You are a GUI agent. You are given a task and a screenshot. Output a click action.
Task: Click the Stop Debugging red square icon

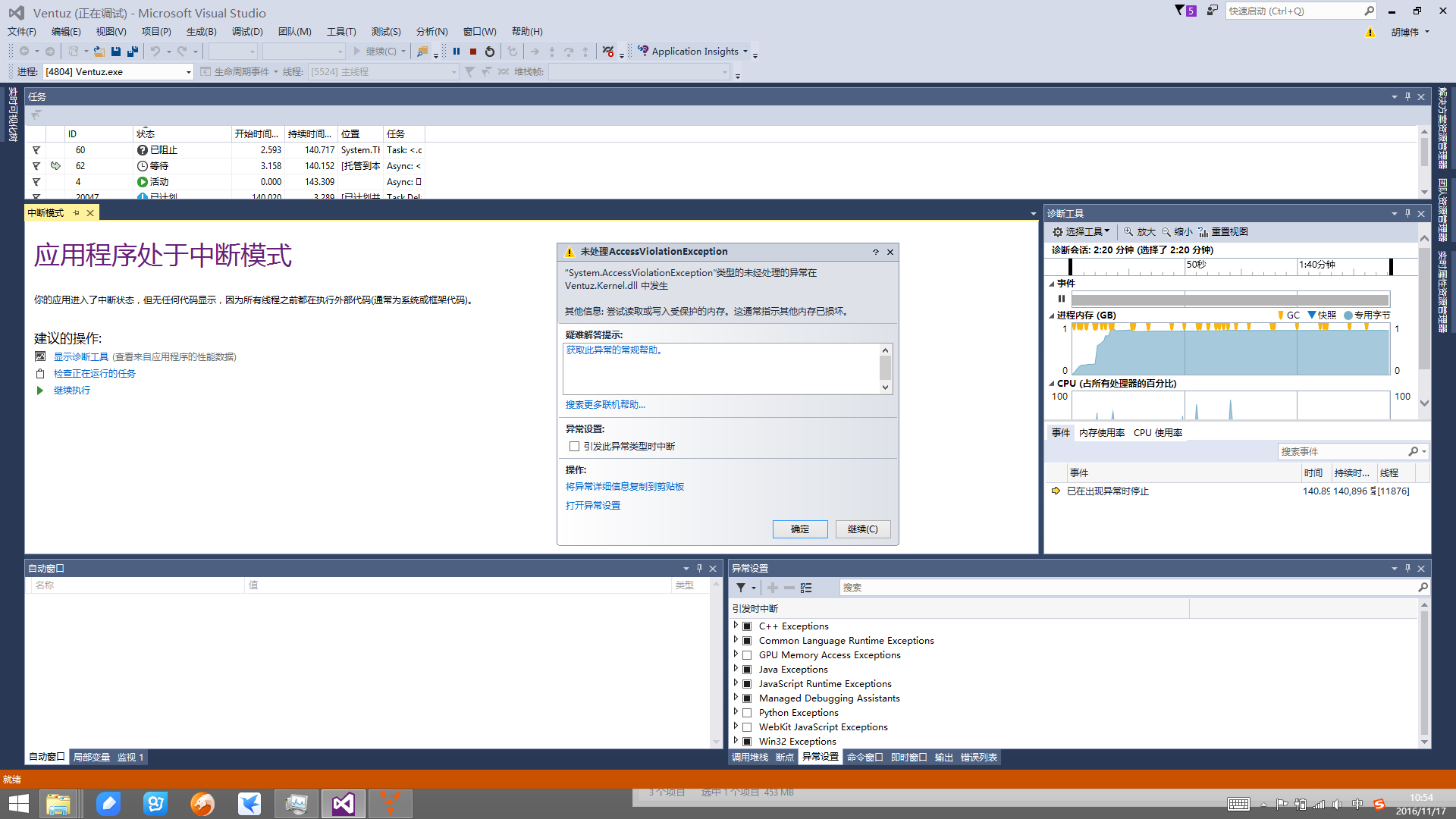pos(473,52)
